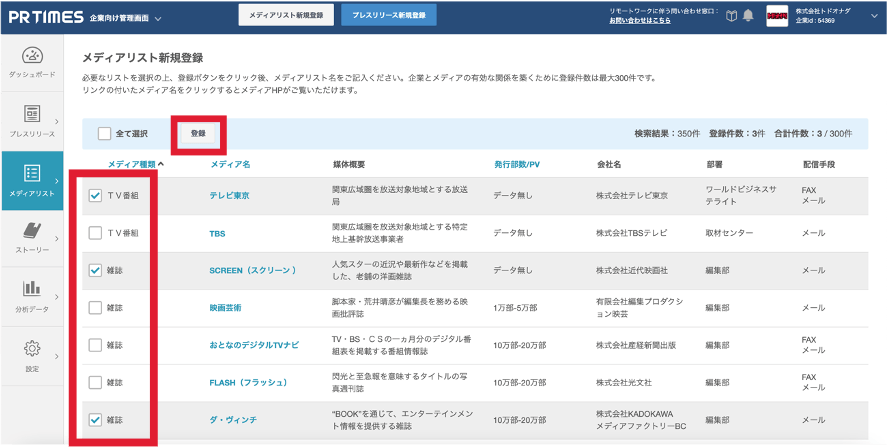Open the Story book icon in sidebar

[32, 230]
